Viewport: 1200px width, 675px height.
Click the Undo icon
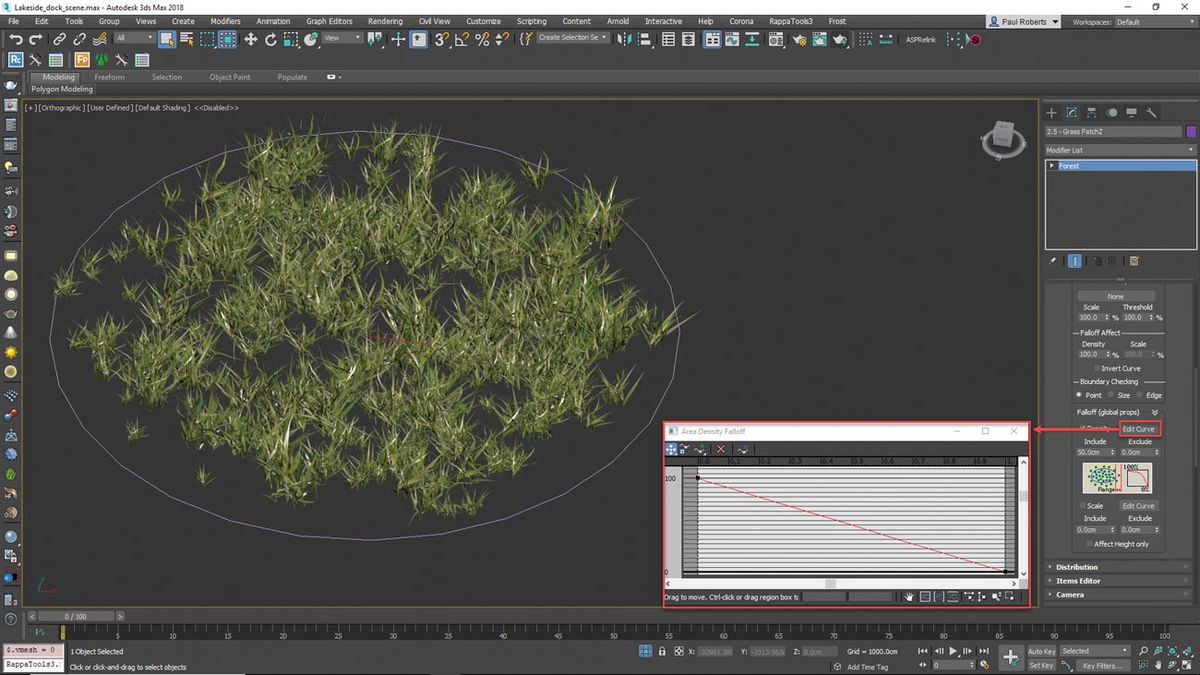tap(17, 39)
